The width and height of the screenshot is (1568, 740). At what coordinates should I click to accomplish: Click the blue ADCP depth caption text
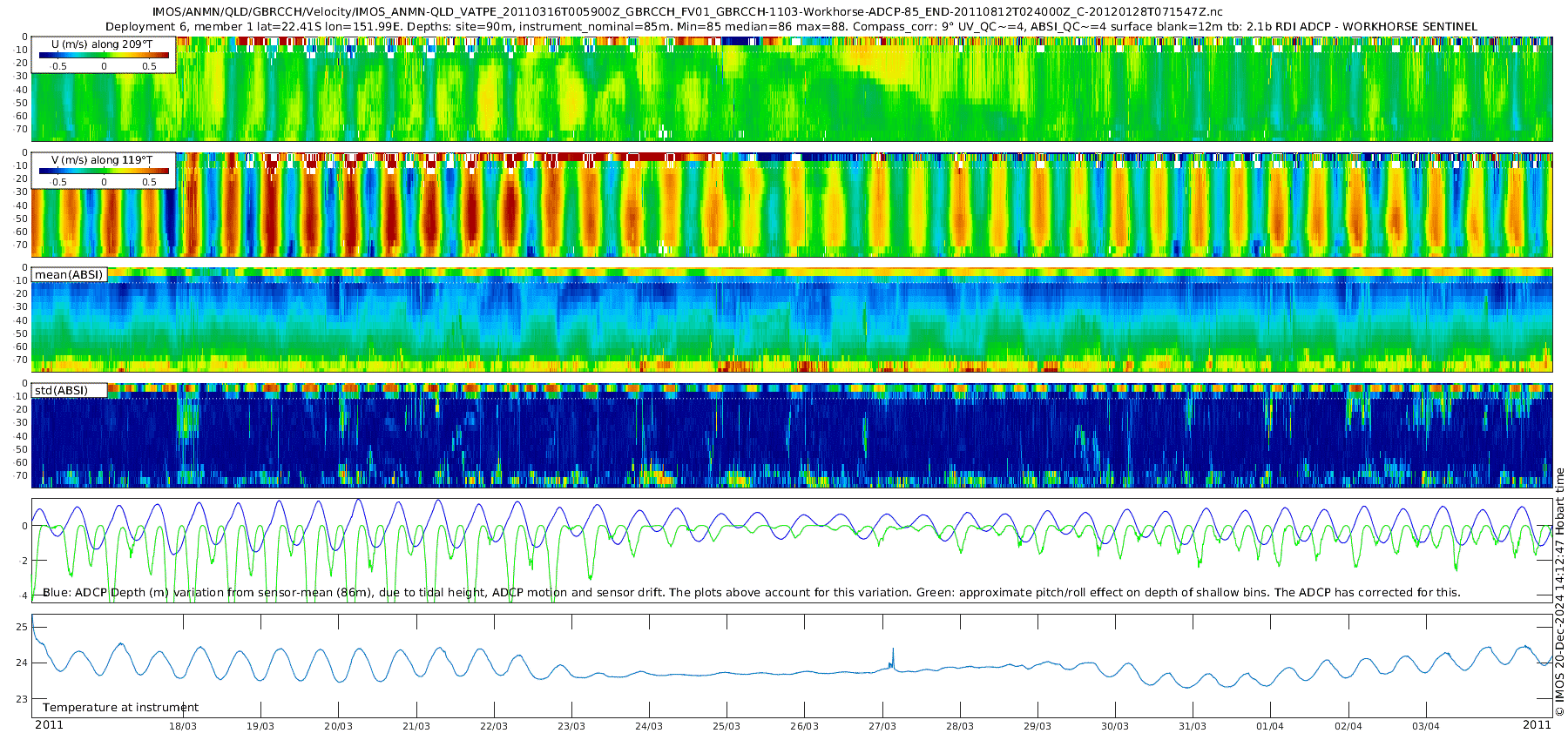(x=751, y=593)
